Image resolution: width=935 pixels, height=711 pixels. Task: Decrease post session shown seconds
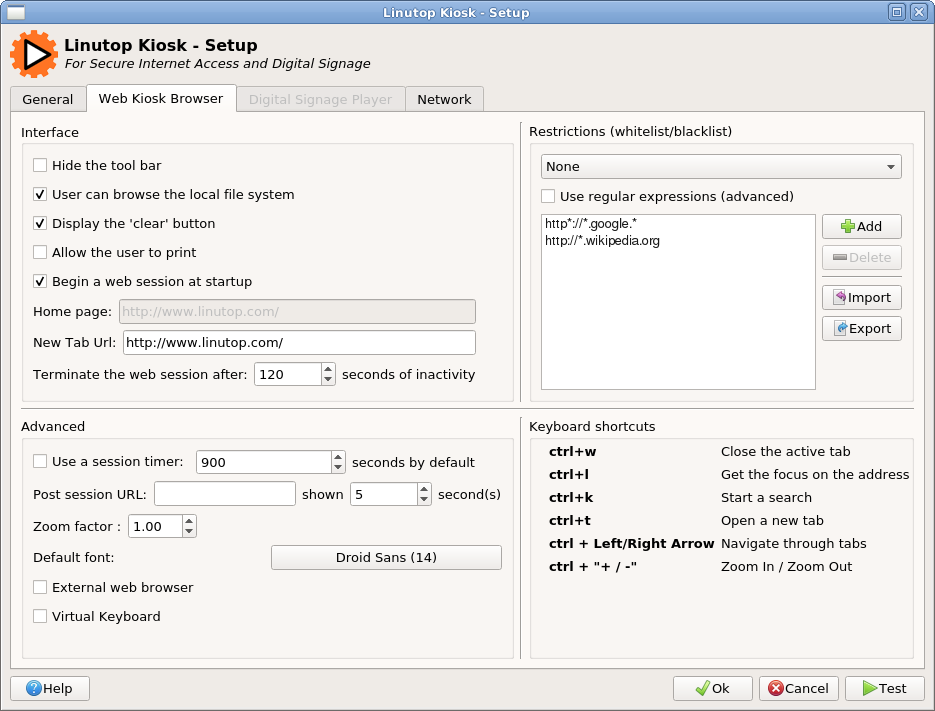coord(424,499)
